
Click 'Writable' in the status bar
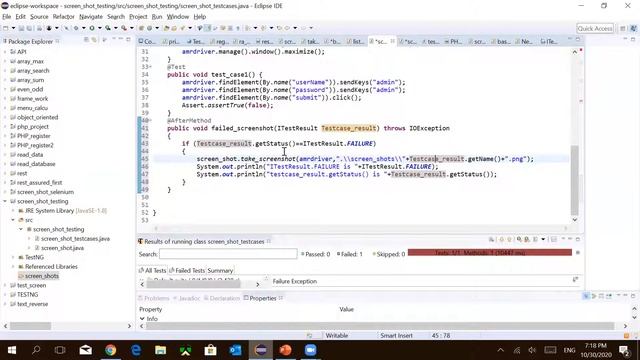click(x=337, y=336)
